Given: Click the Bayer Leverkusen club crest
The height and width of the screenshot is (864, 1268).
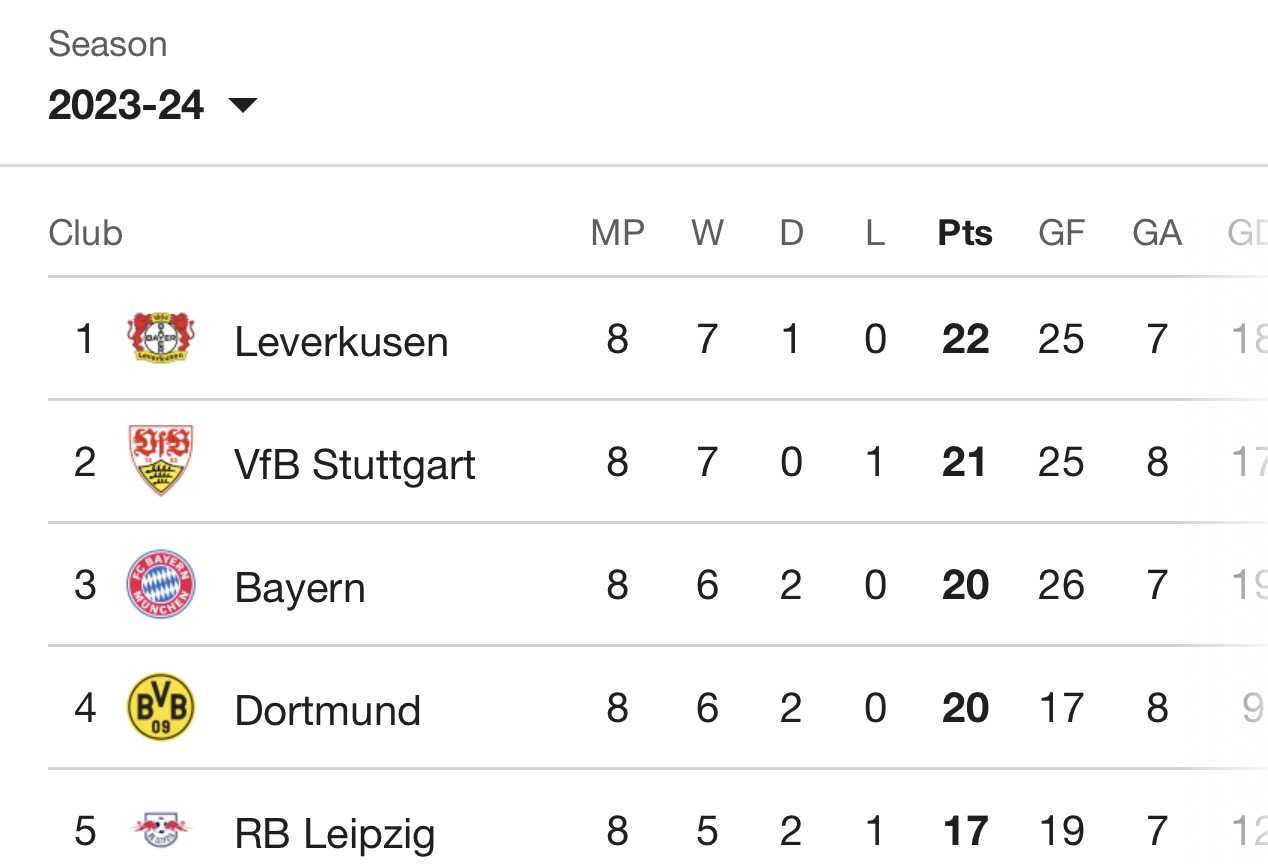Looking at the screenshot, I should tap(161, 338).
